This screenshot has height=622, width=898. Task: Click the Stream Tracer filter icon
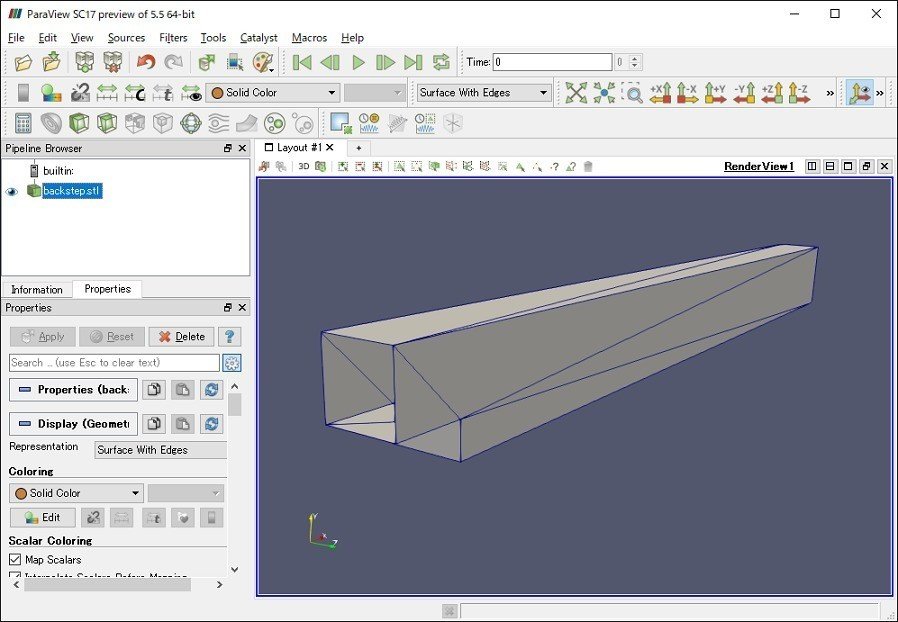219,123
